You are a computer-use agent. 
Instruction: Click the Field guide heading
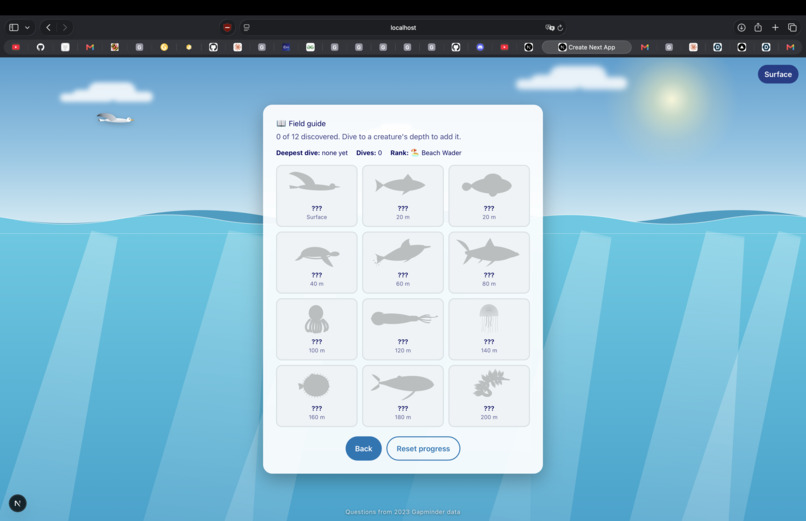pyautogui.click(x=301, y=123)
